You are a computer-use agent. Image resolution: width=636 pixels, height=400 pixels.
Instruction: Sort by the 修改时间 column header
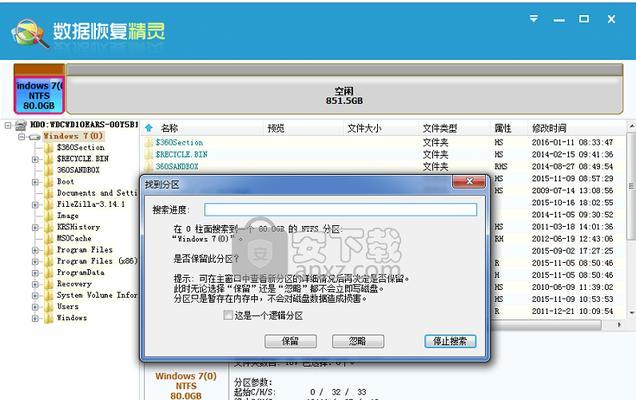[549, 129]
